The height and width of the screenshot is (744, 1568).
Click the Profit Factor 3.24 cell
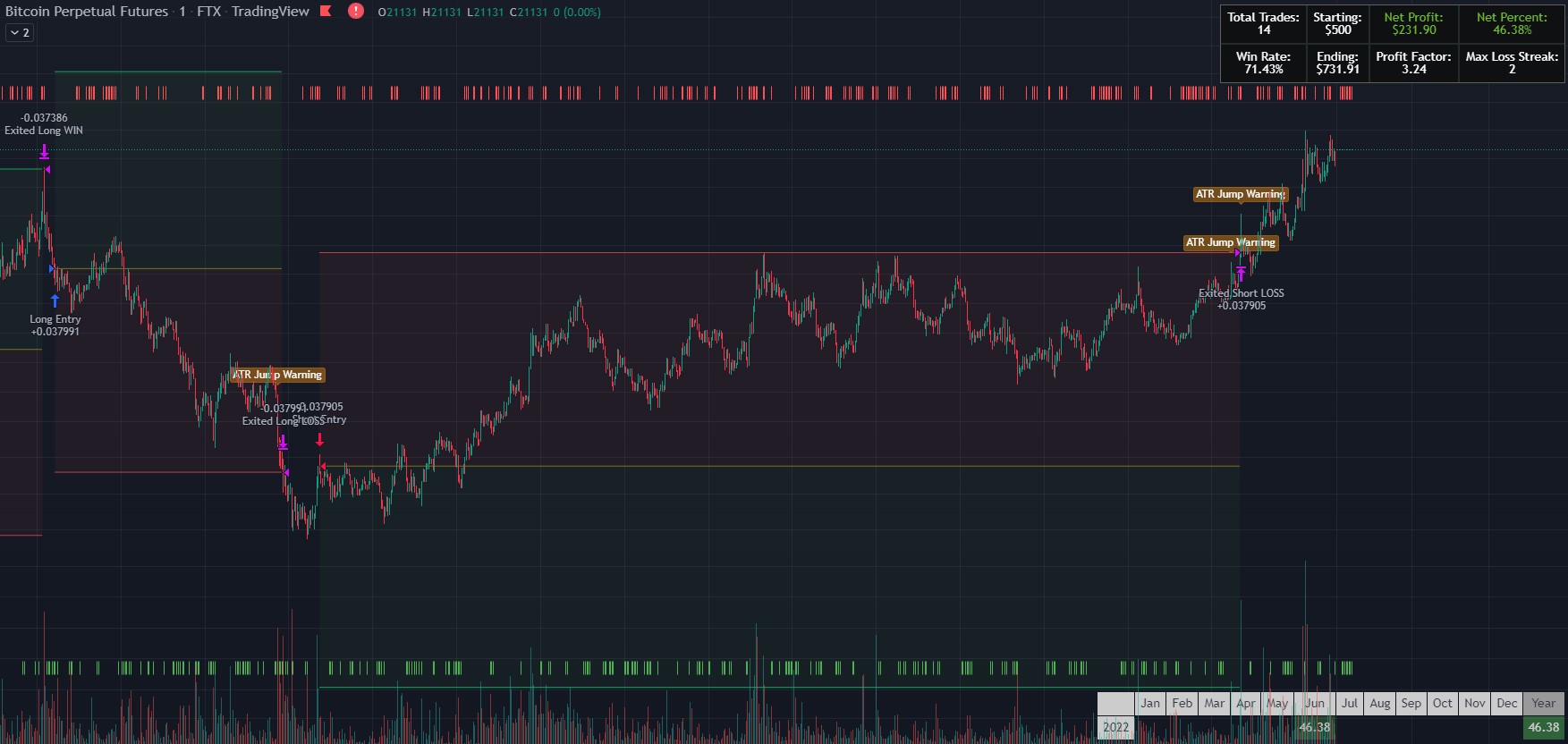[1413, 63]
